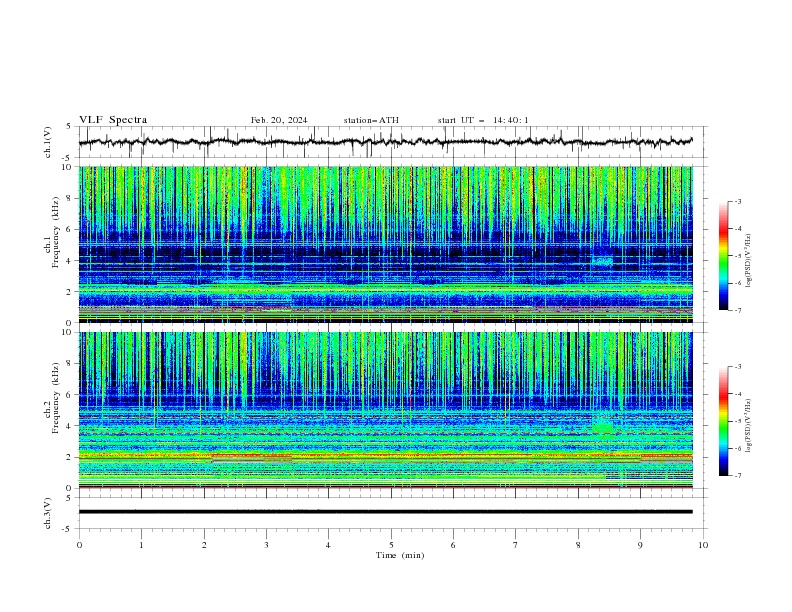Viewport: 792px width, 612px height.
Task: Click tick label '10' on the Time axis
Action: click(x=703, y=545)
